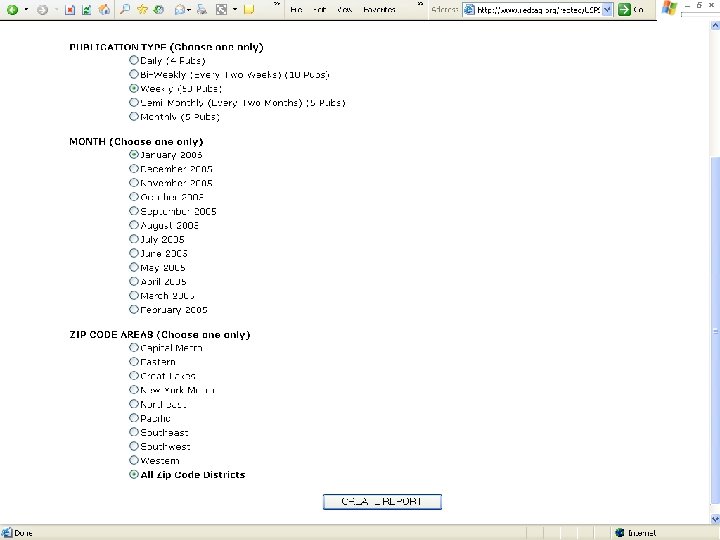The height and width of the screenshot is (540, 720).
Task: Select New York Metro zip code area
Action: coord(134,390)
